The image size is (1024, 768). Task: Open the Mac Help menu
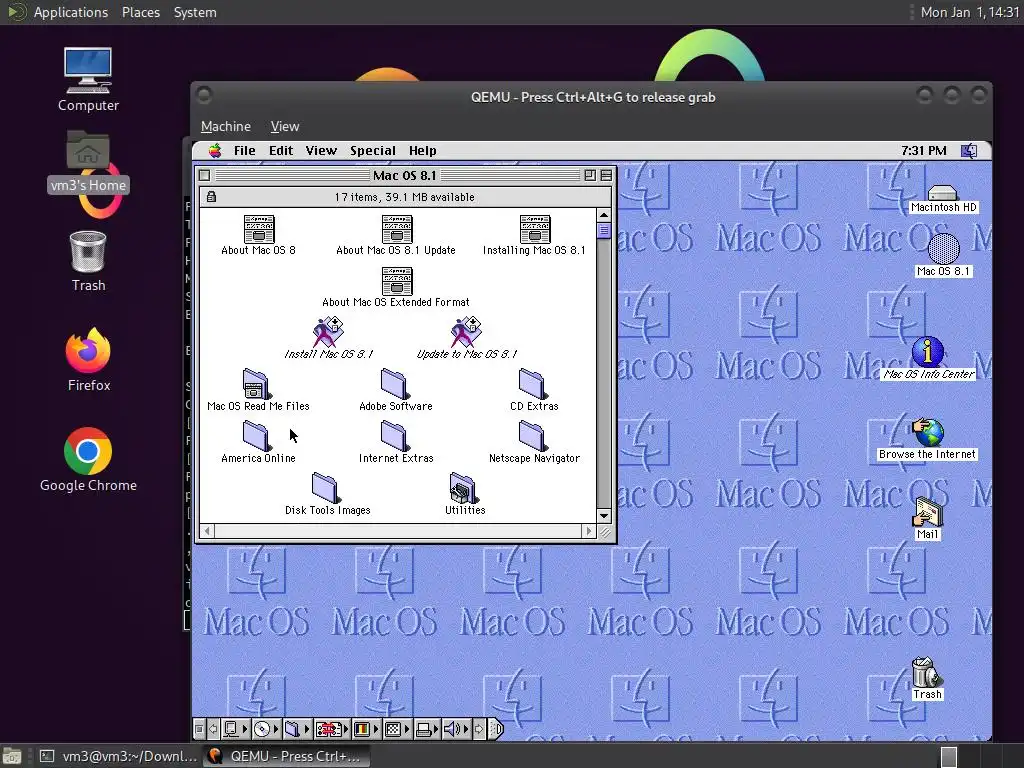423,151
